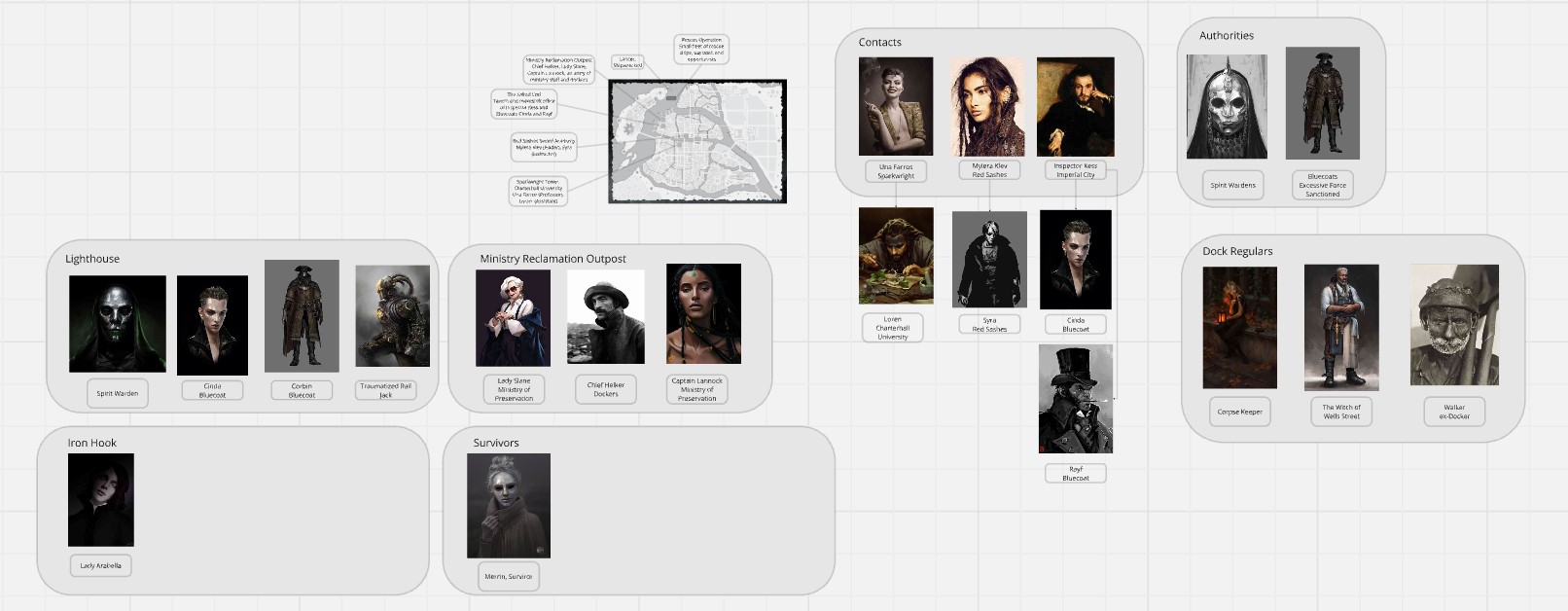Select the Chief Helker Dockers label

[x=605, y=389]
